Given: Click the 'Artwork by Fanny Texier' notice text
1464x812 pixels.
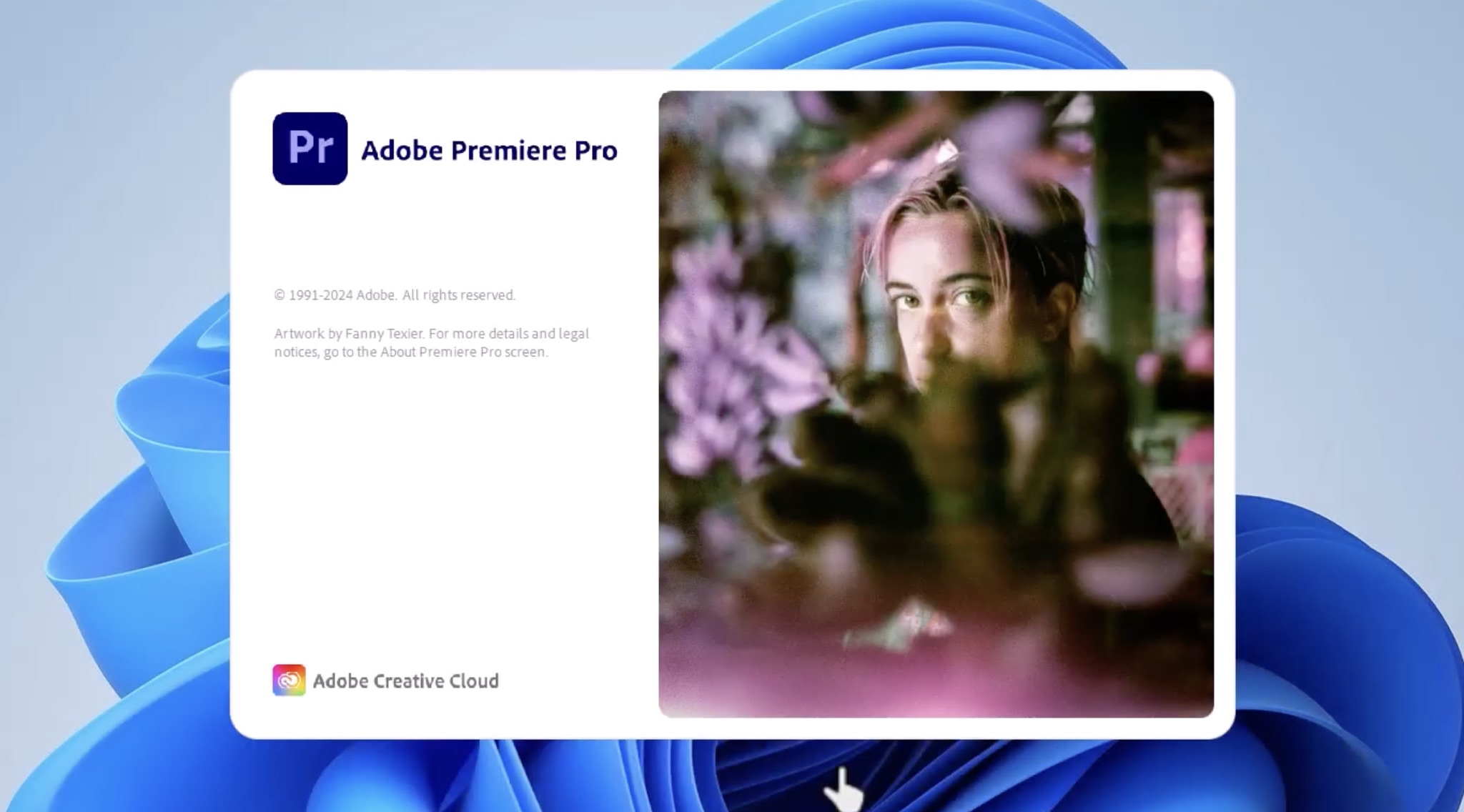Looking at the screenshot, I should click(x=432, y=342).
